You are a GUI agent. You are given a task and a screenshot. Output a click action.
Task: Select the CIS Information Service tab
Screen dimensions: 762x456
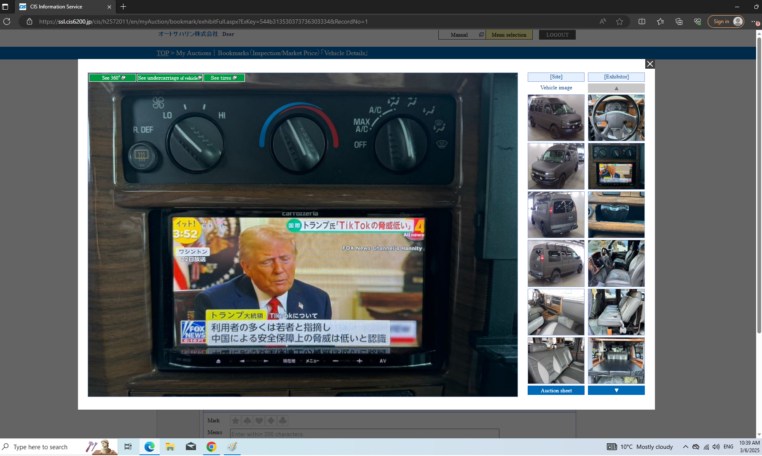coord(65,7)
